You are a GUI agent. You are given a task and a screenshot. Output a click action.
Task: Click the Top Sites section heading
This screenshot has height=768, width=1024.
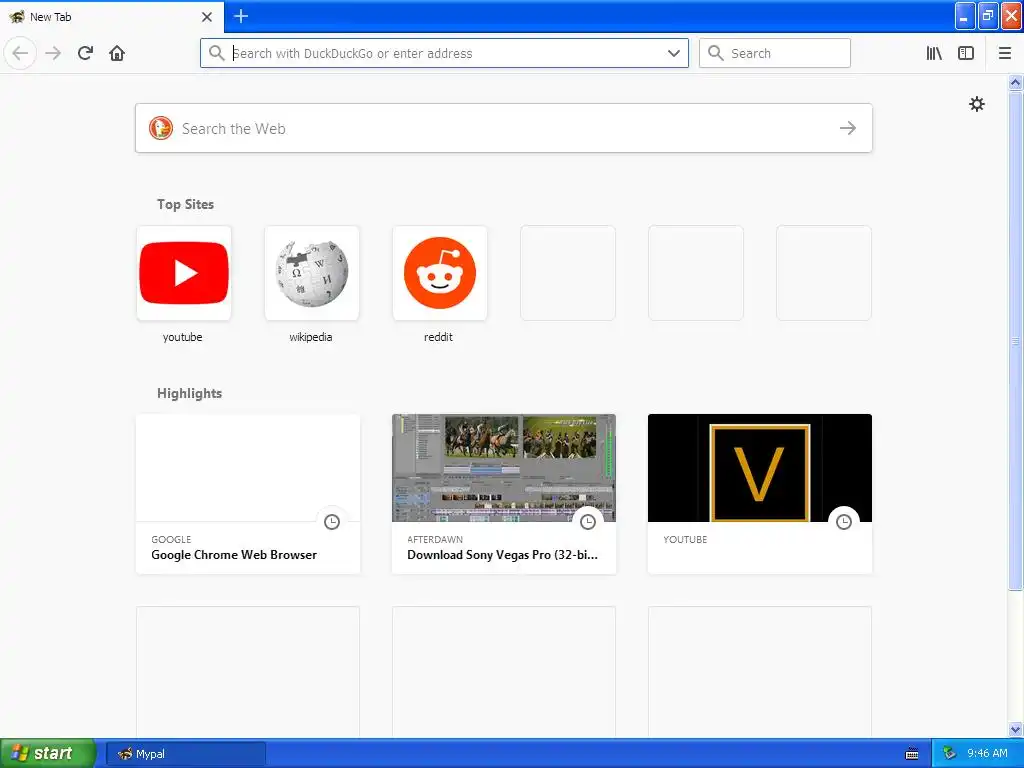coord(185,204)
